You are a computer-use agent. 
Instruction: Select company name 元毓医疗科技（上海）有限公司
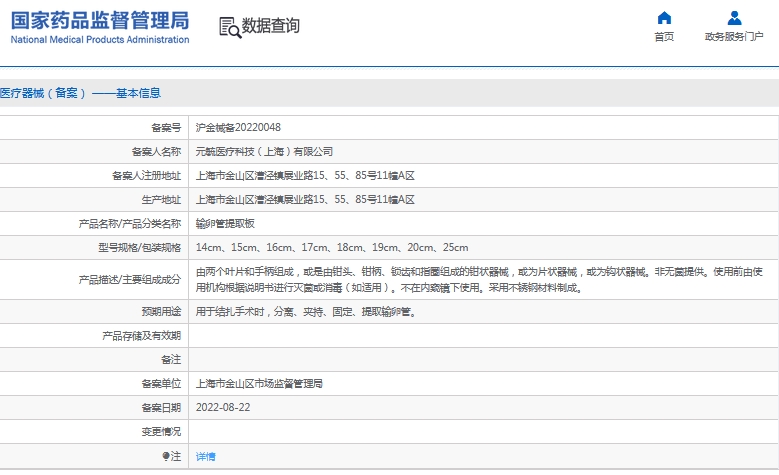264,152
